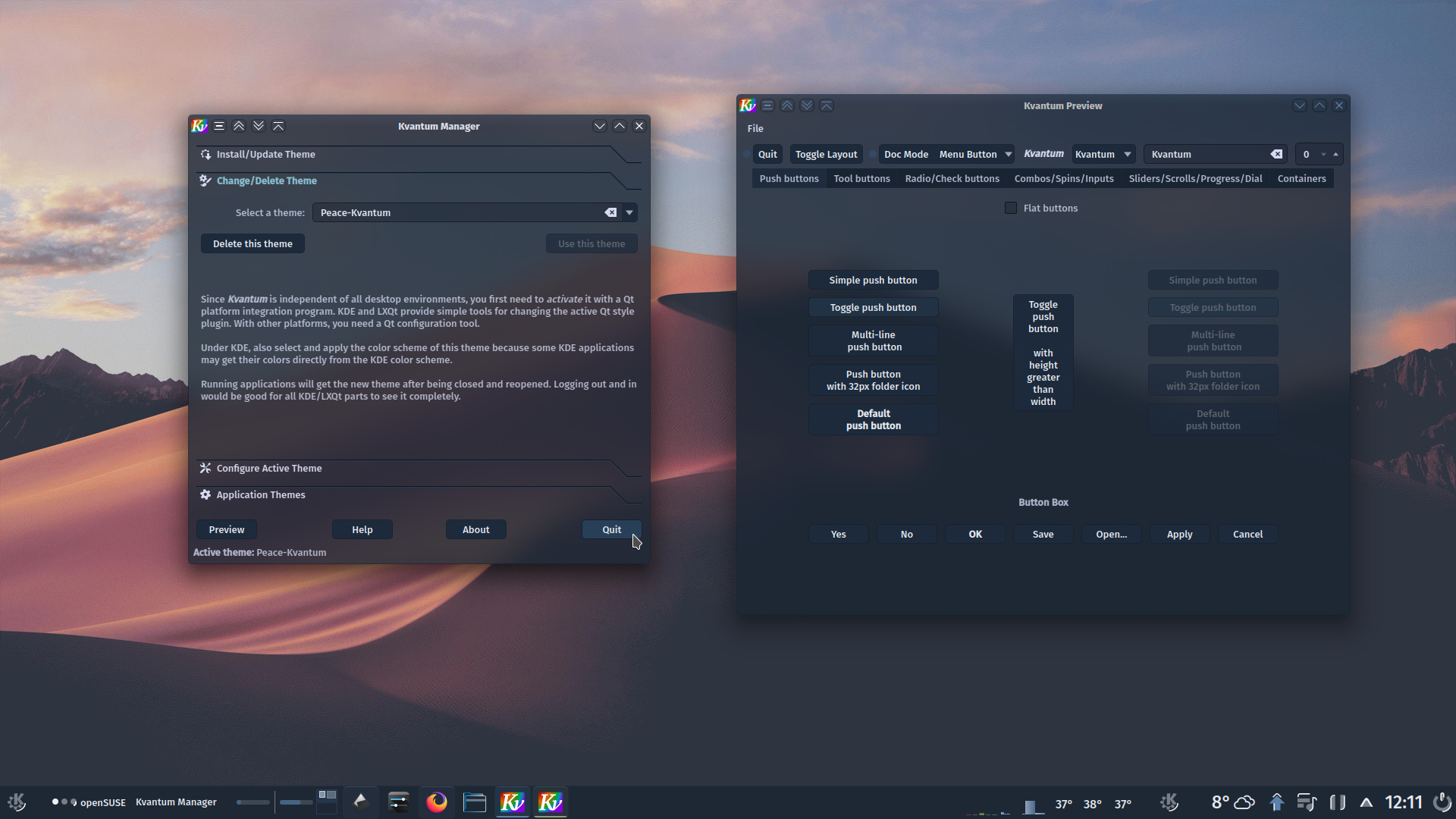Screen dimensions: 1456x819
Task: Click keep-below double-down chevron in Kvantum Preview title bar
Action: [x=807, y=105]
